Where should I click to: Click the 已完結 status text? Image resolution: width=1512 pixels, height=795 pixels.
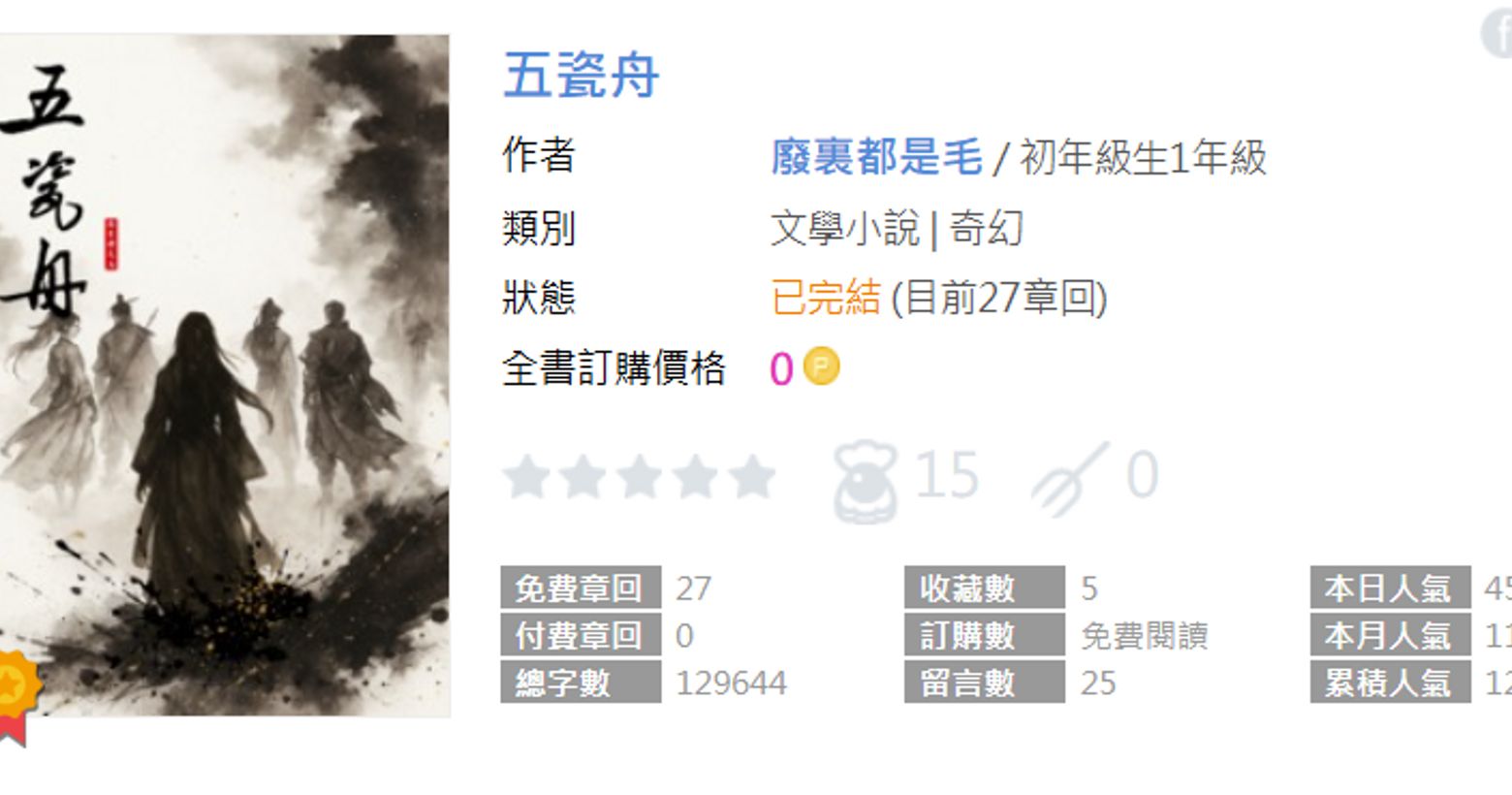pyautogui.click(x=826, y=298)
